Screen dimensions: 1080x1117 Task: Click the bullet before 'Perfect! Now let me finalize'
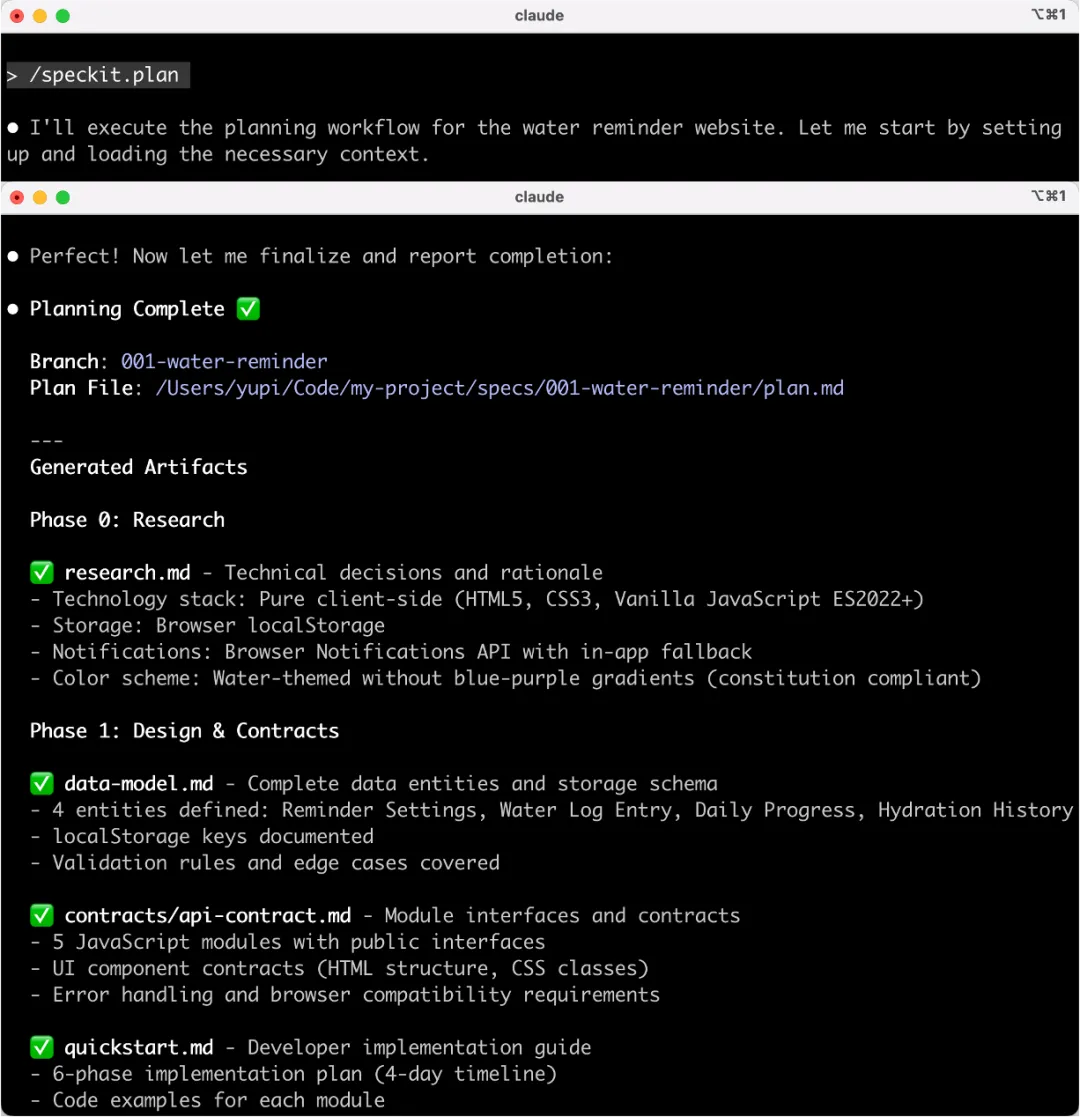[x=13, y=257]
